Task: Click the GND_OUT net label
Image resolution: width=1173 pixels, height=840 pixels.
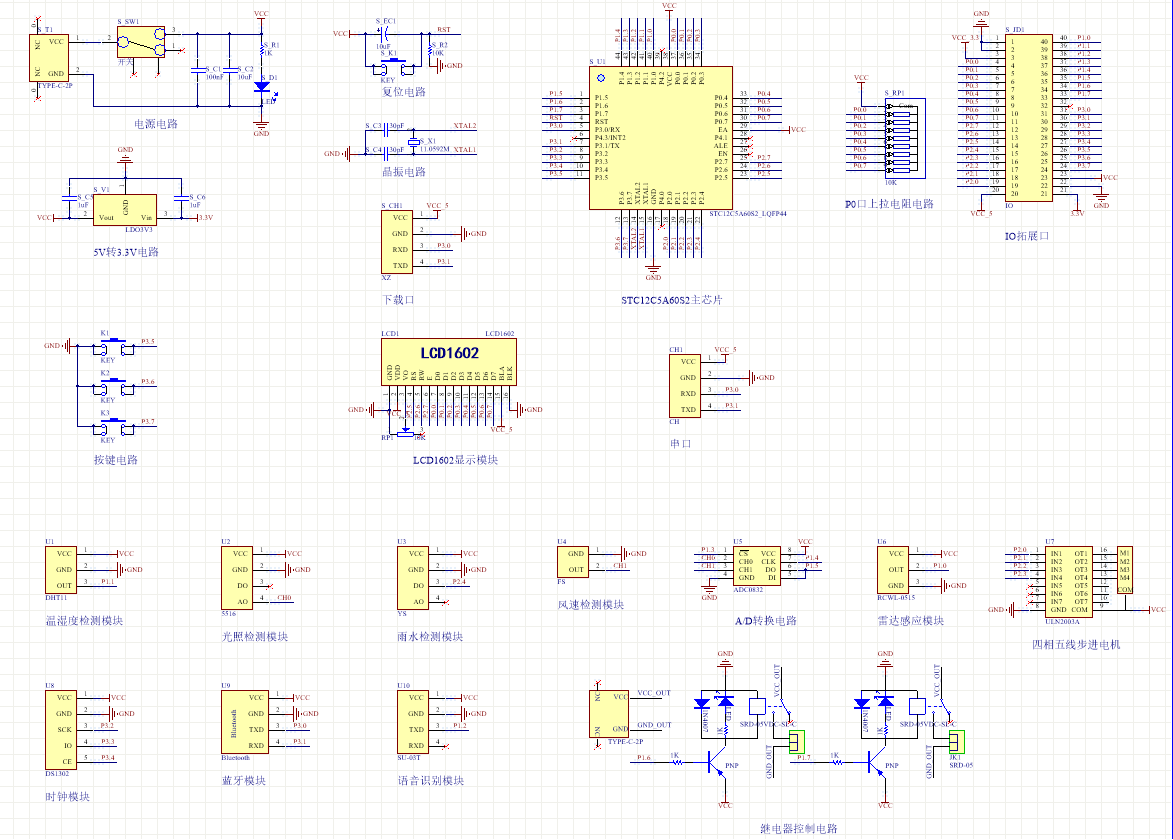Action: pyautogui.click(x=654, y=725)
